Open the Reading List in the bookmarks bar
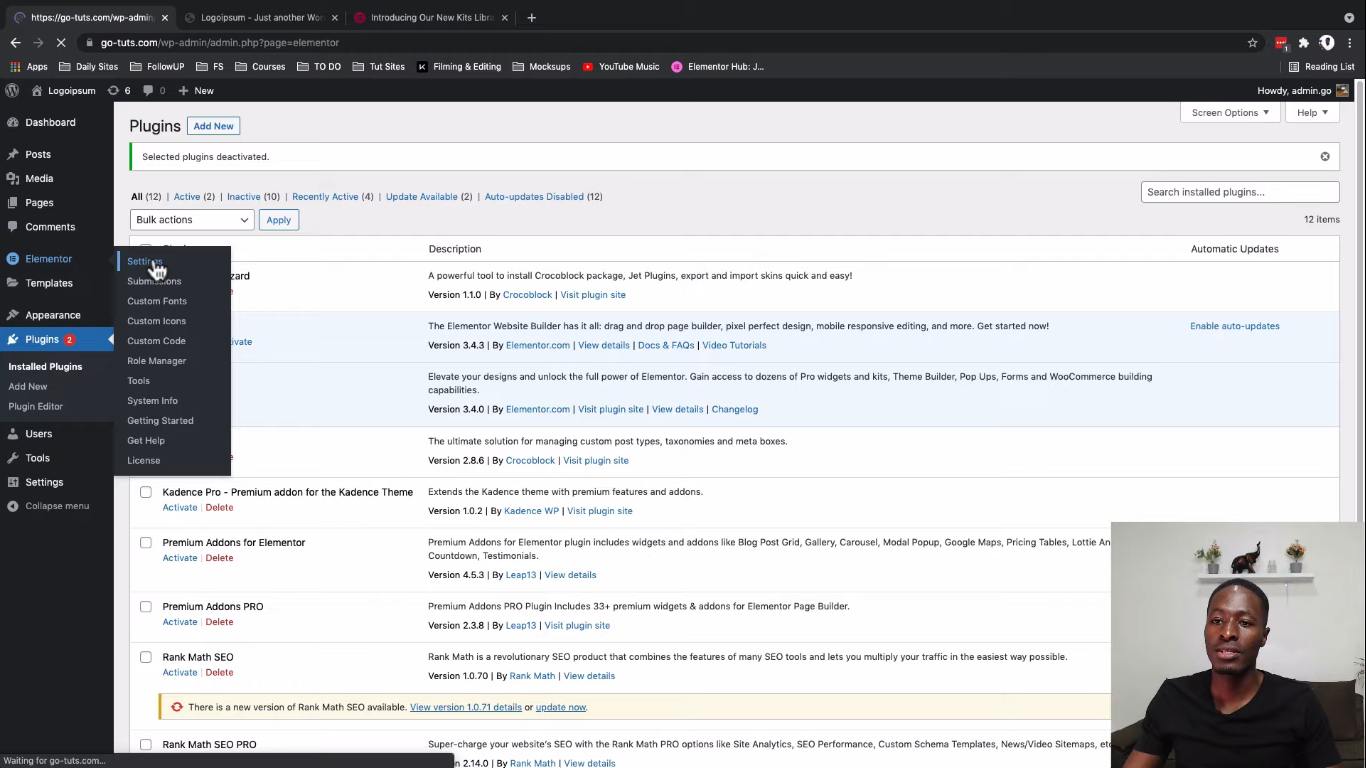Image resolution: width=1366 pixels, height=768 pixels. 1321,66
